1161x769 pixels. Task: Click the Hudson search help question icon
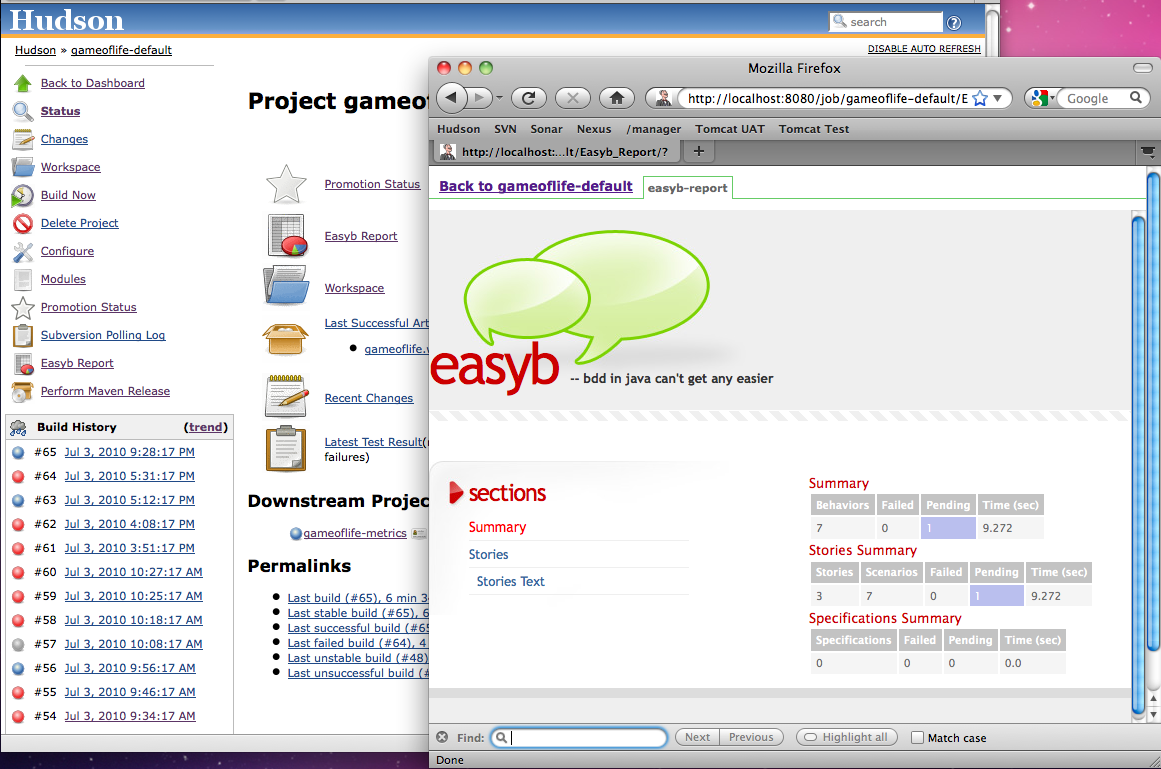(x=954, y=23)
